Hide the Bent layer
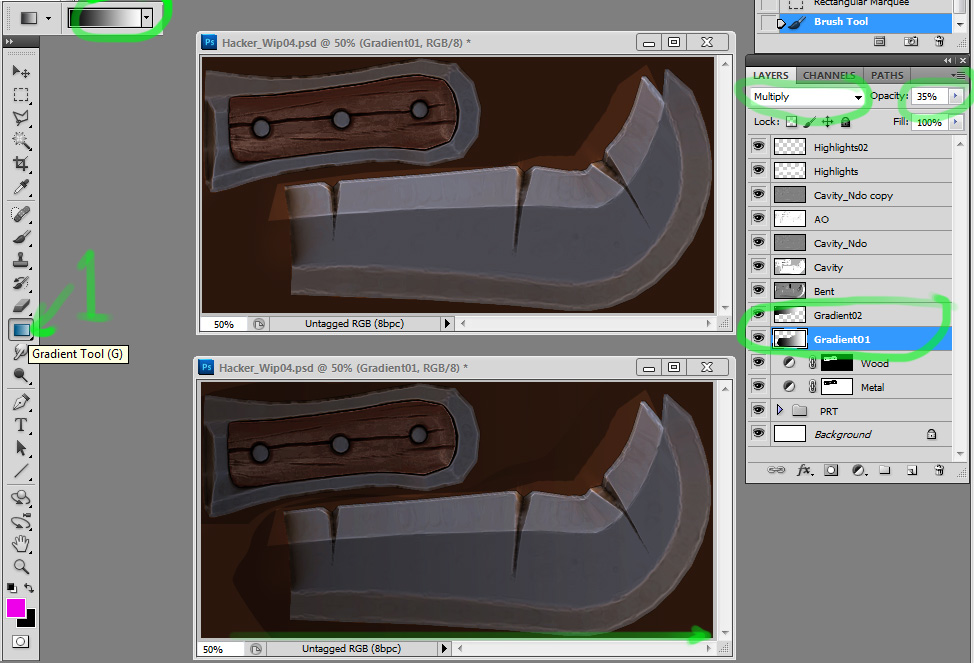This screenshot has width=974, height=663. (758, 290)
